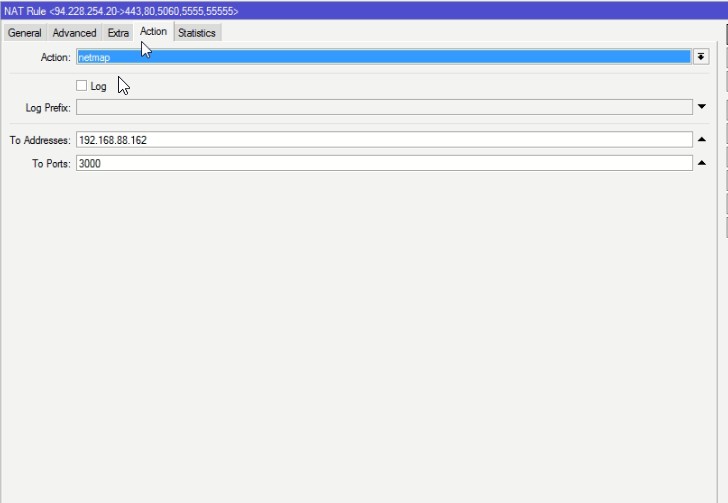The width and height of the screenshot is (728, 503).
Task: Collapse the To Addresses arrow
Action: 702,139
